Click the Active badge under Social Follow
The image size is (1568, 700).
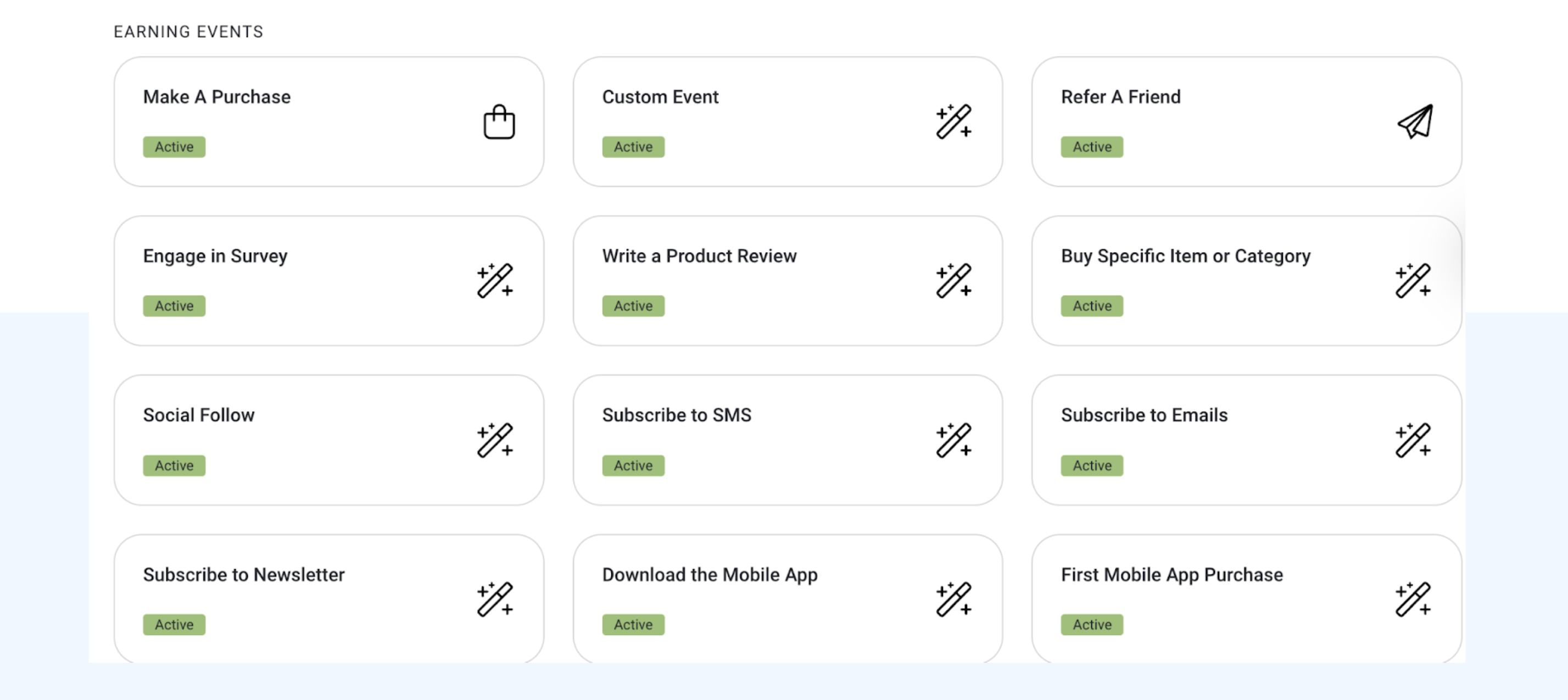coord(174,465)
